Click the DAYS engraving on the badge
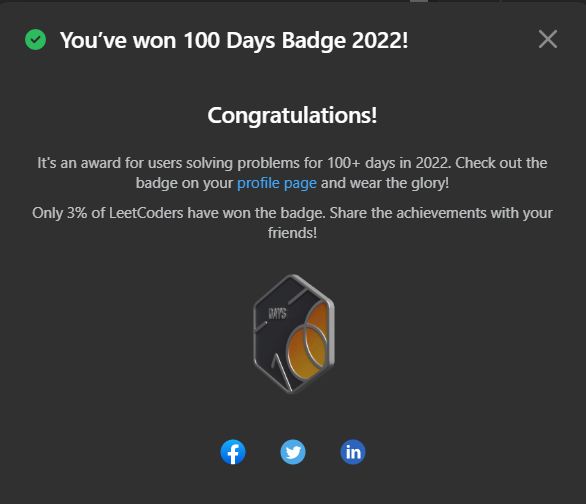The image size is (586, 504). pyautogui.click(x=277, y=313)
